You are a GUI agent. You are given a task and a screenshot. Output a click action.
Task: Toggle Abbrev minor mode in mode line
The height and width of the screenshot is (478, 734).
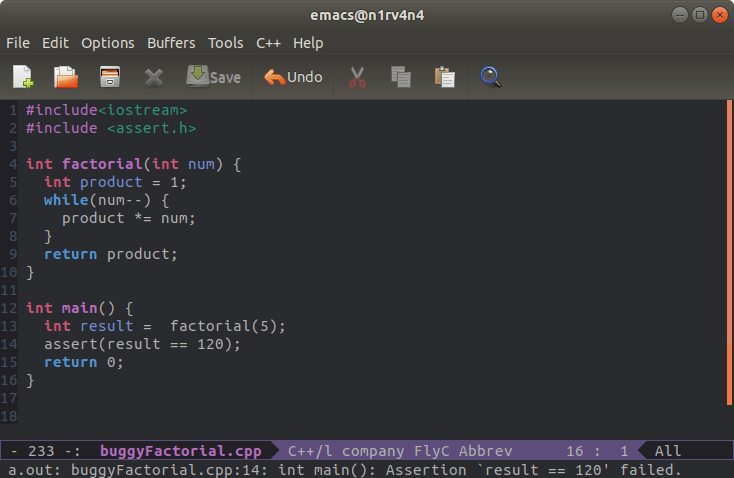tap(482, 451)
